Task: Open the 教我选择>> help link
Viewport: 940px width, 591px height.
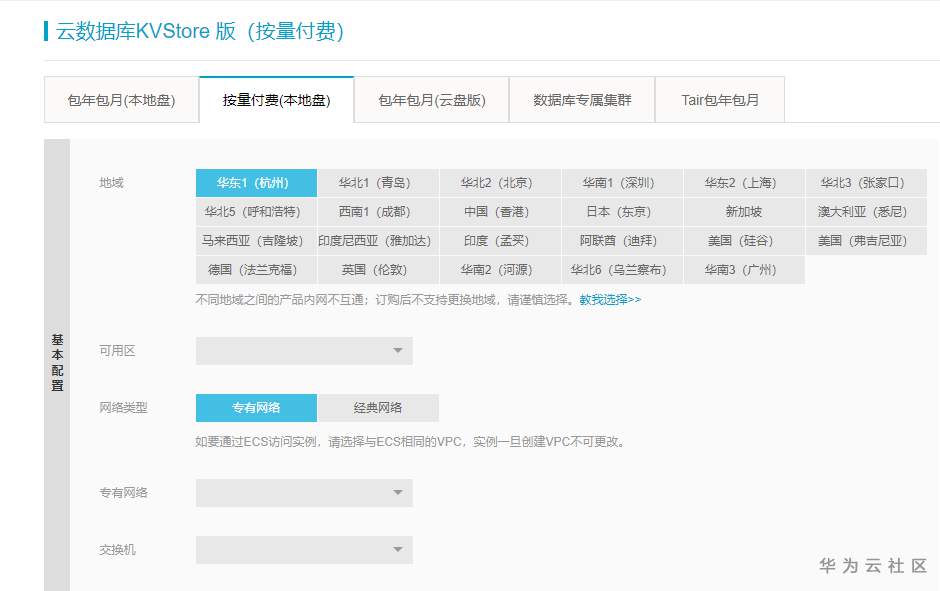Action: tap(610, 299)
